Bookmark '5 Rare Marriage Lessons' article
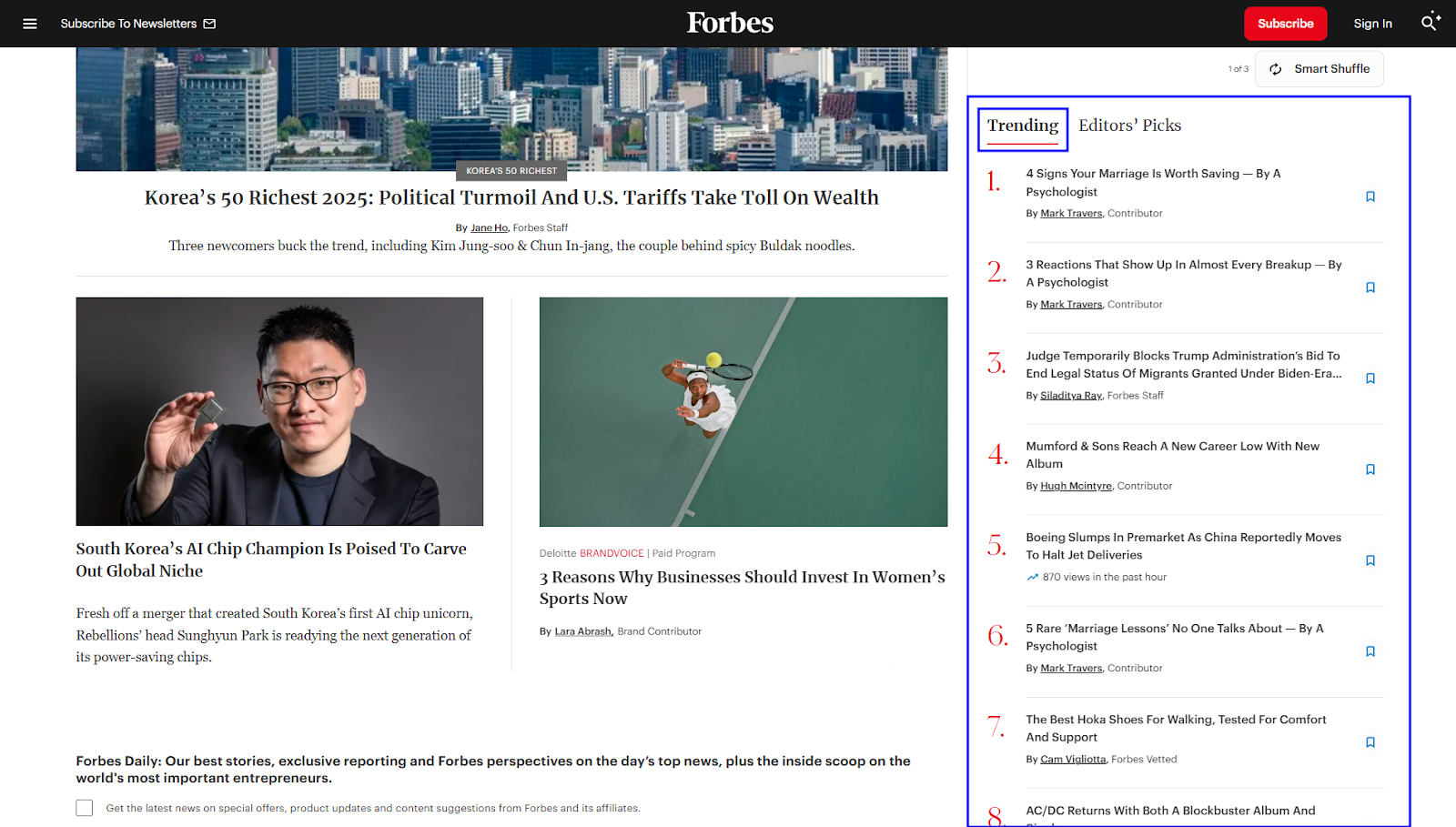This screenshot has width=1456, height=827. click(1370, 651)
